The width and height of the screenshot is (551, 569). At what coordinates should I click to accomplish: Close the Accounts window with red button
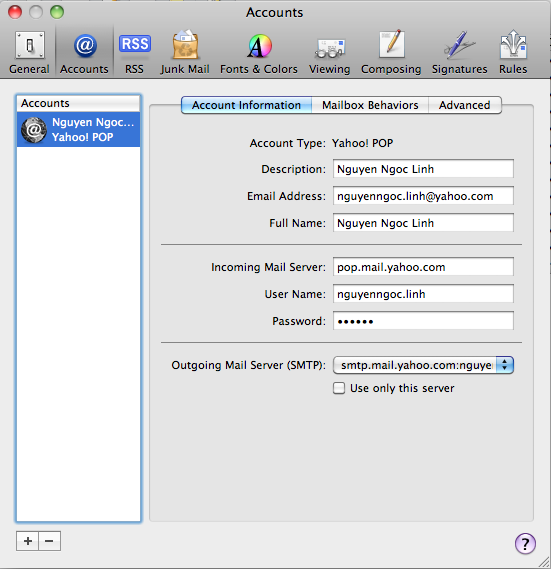pyautogui.click(x=15, y=12)
